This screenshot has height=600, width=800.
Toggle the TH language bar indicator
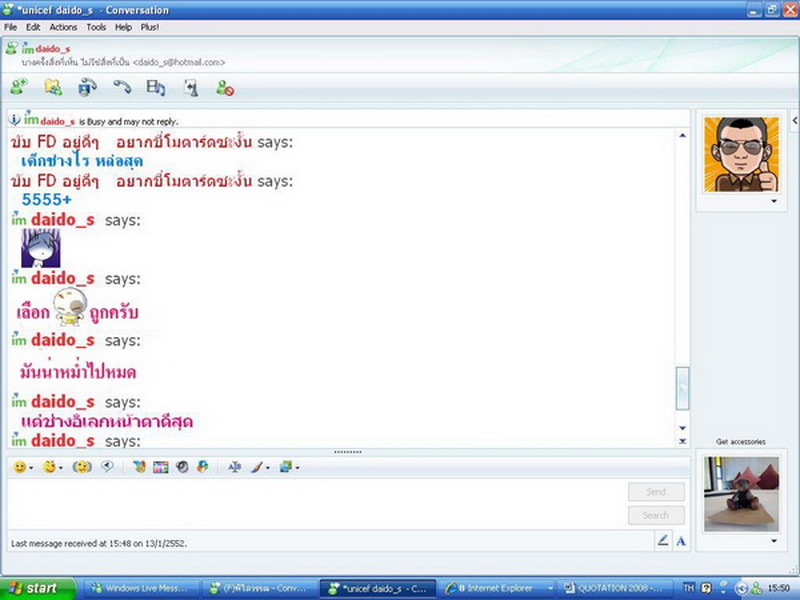(689, 589)
